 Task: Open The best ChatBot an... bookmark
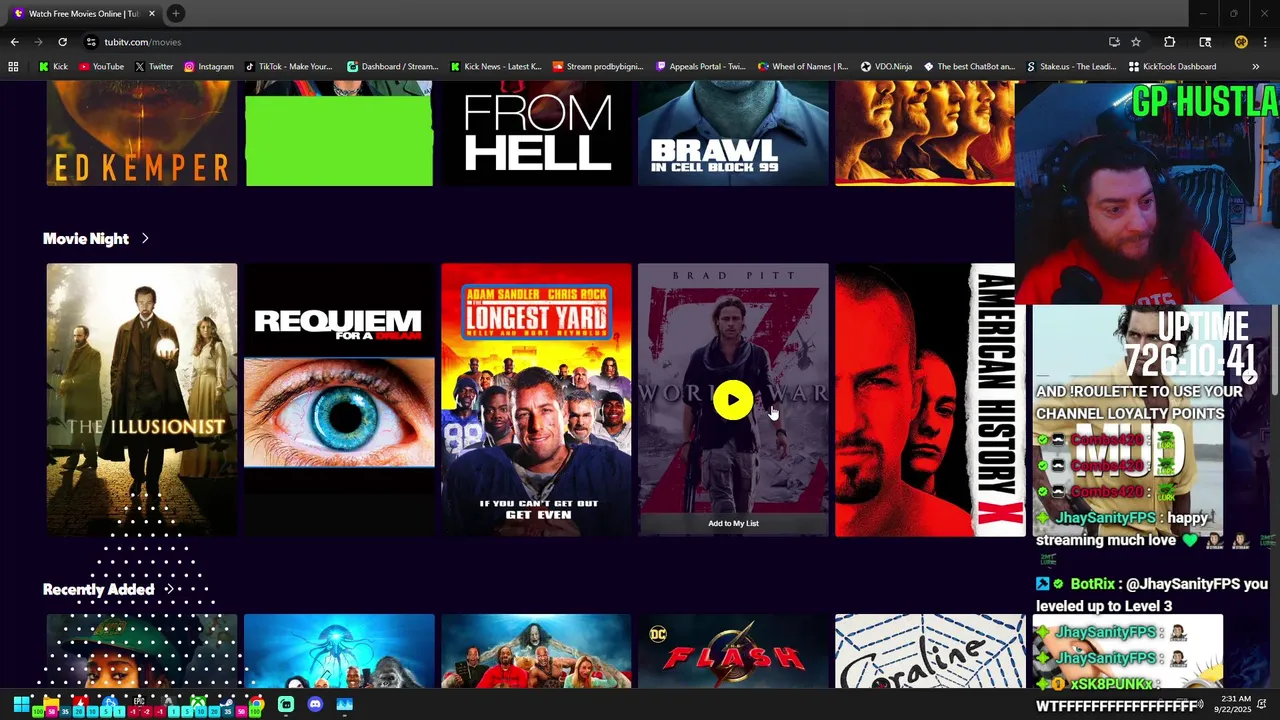point(969,67)
